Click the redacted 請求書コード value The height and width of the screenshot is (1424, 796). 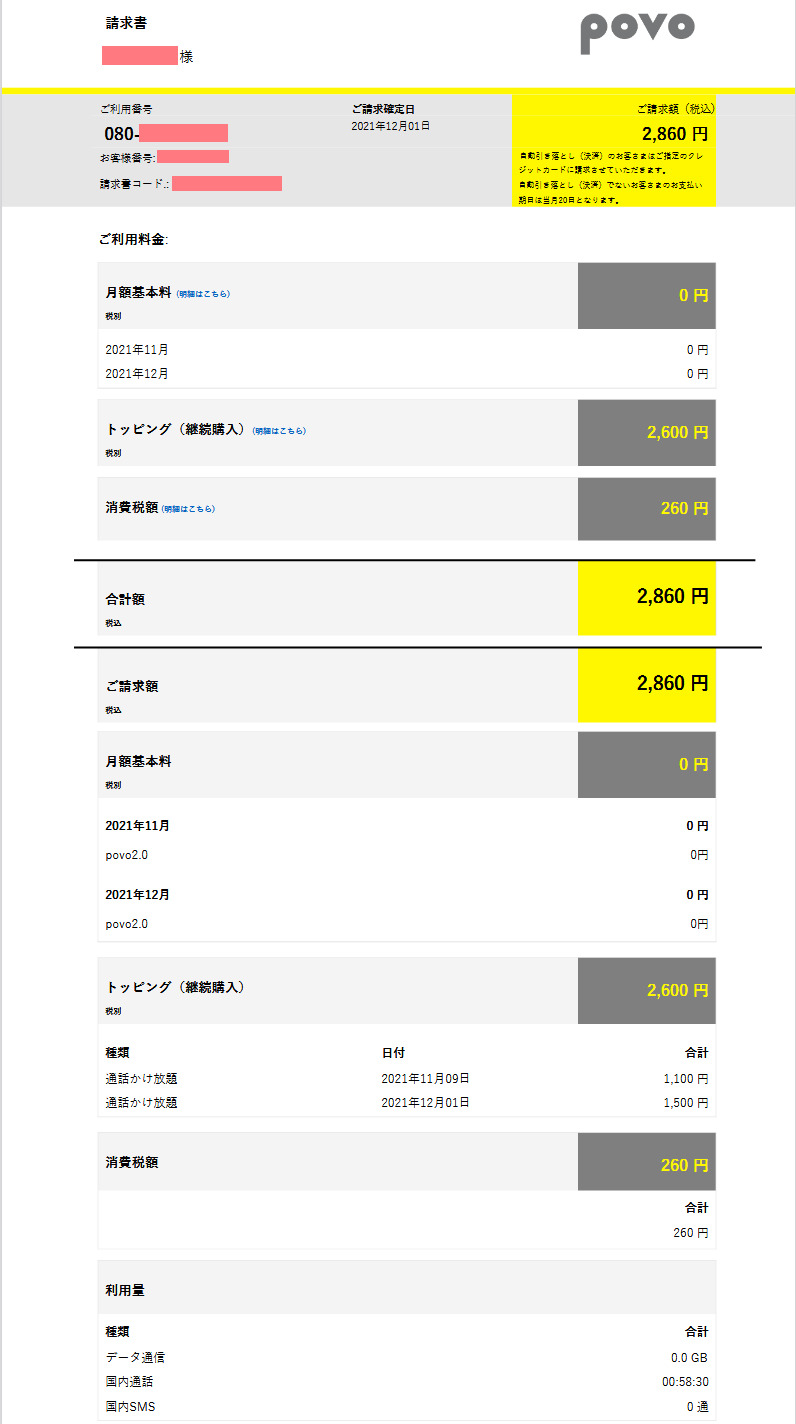click(x=227, y=183)
